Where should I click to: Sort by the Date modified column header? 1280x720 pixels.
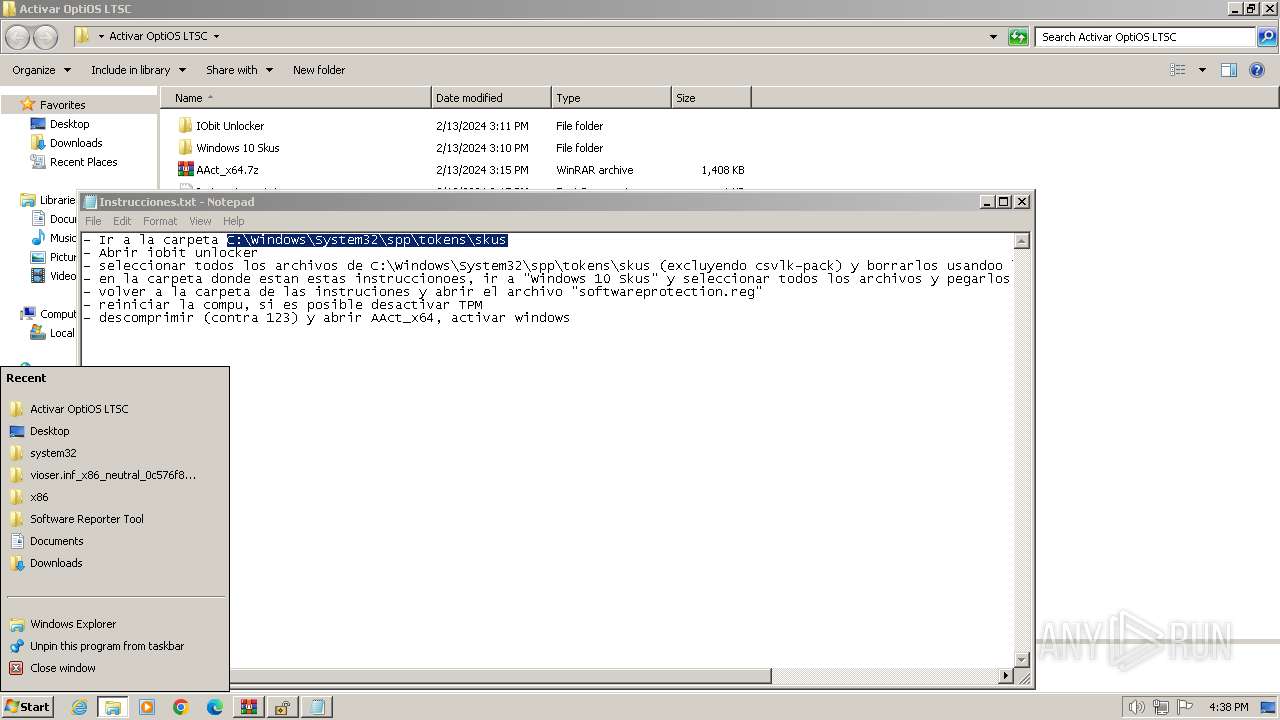(491, 98)
